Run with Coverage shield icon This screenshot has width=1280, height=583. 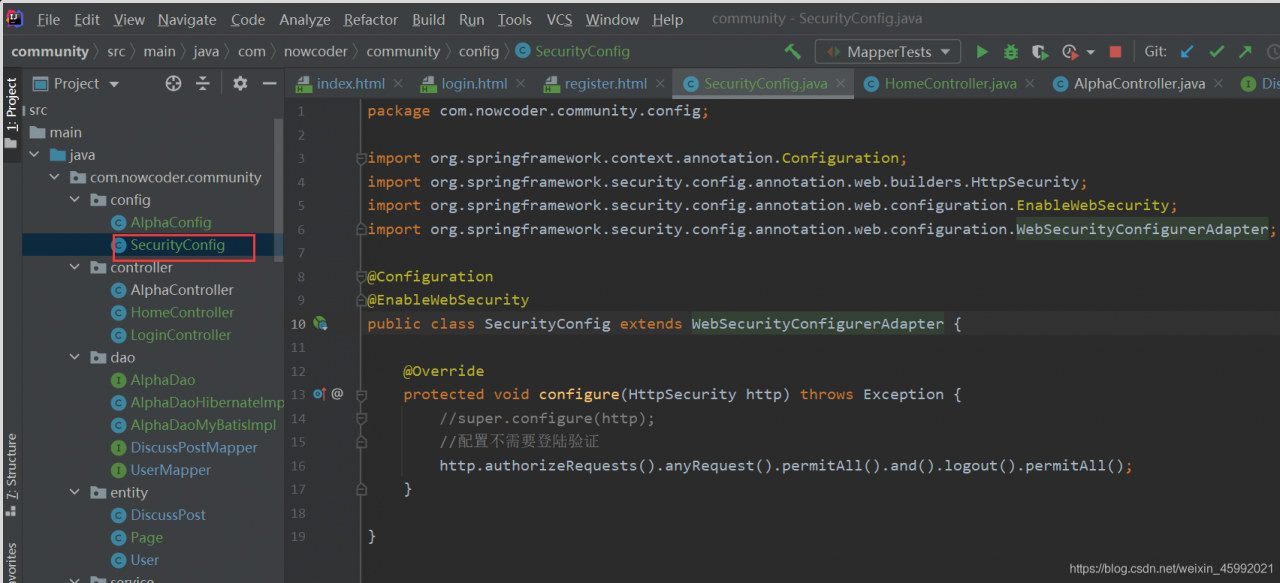1040,52
